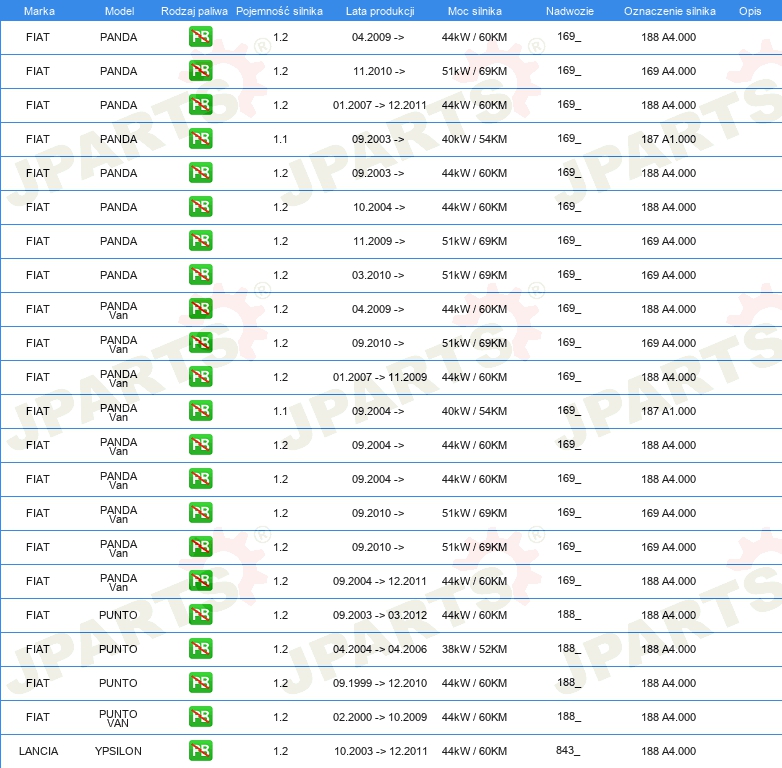Click the Marka column header
The width and height of the screenshot is (782, 768).
(39, 11)
